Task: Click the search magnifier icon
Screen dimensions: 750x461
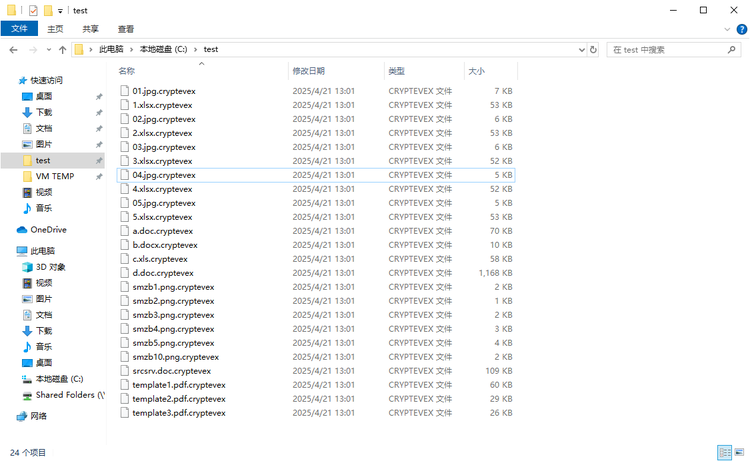Action: pos(731,49)
